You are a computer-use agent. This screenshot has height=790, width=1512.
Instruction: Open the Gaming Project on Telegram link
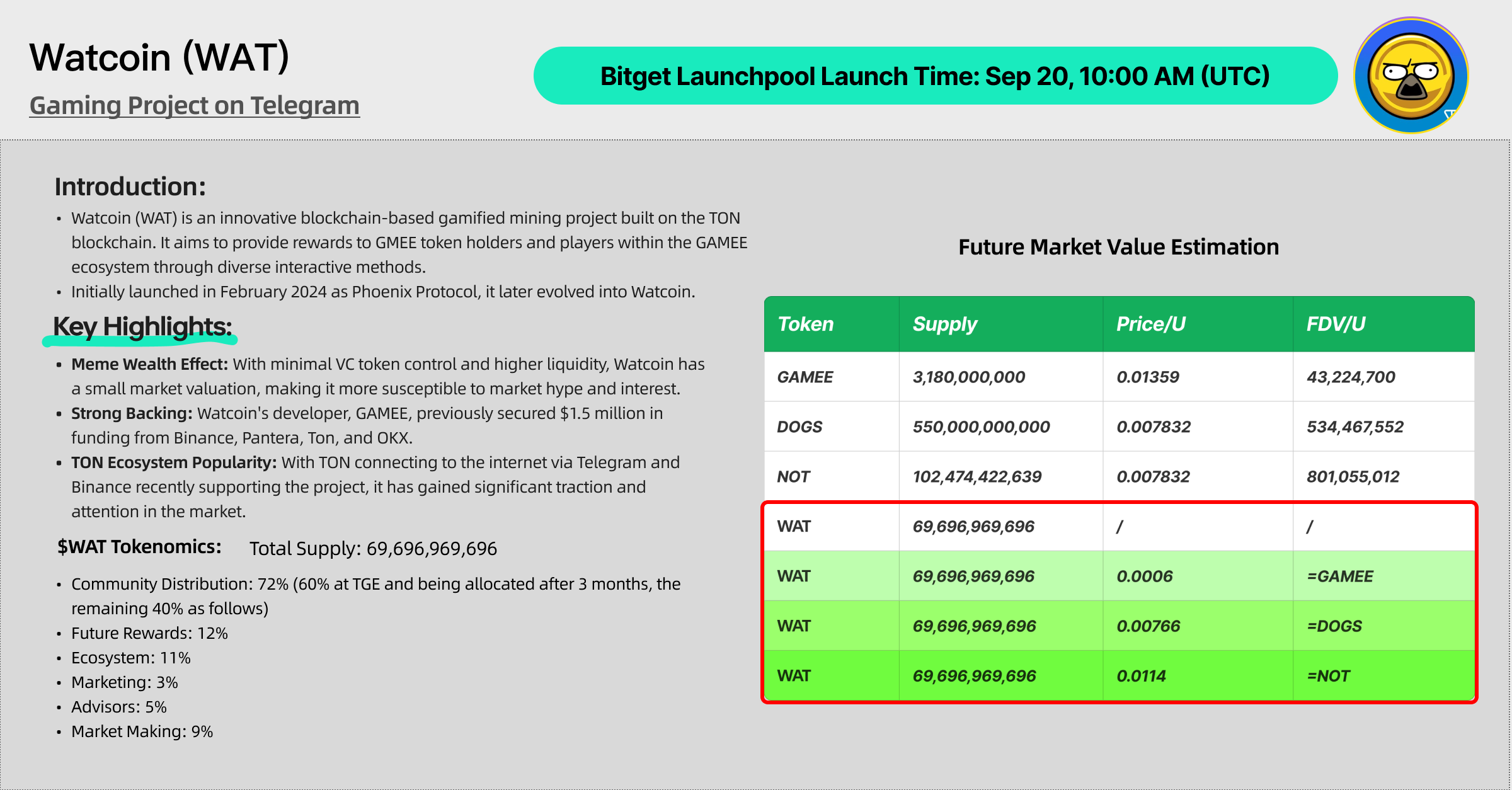195,105
